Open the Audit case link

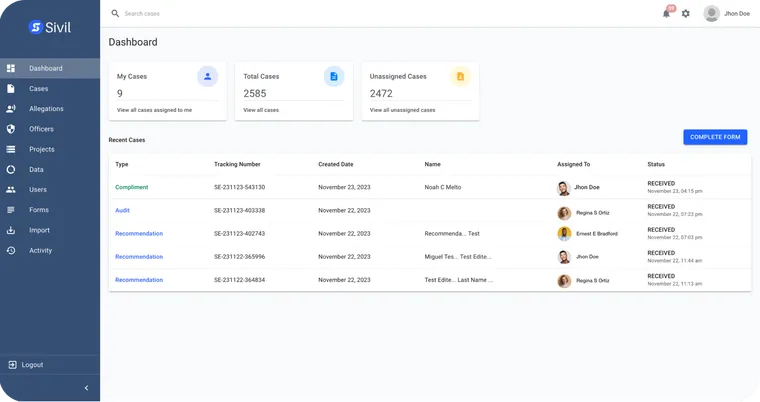[122, 210]
